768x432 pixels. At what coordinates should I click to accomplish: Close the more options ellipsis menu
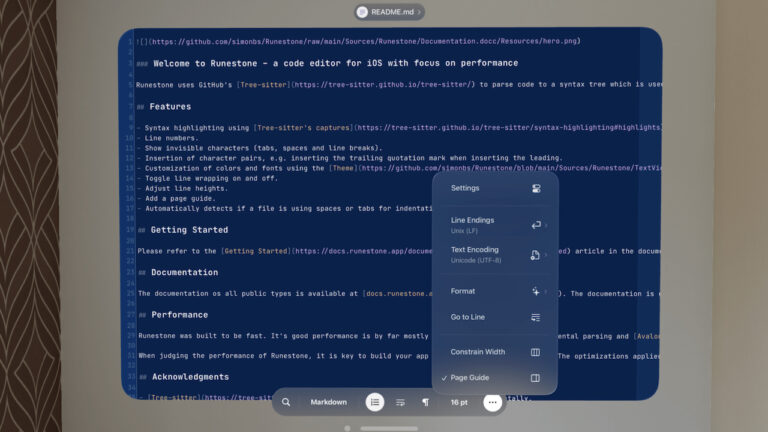492,402
